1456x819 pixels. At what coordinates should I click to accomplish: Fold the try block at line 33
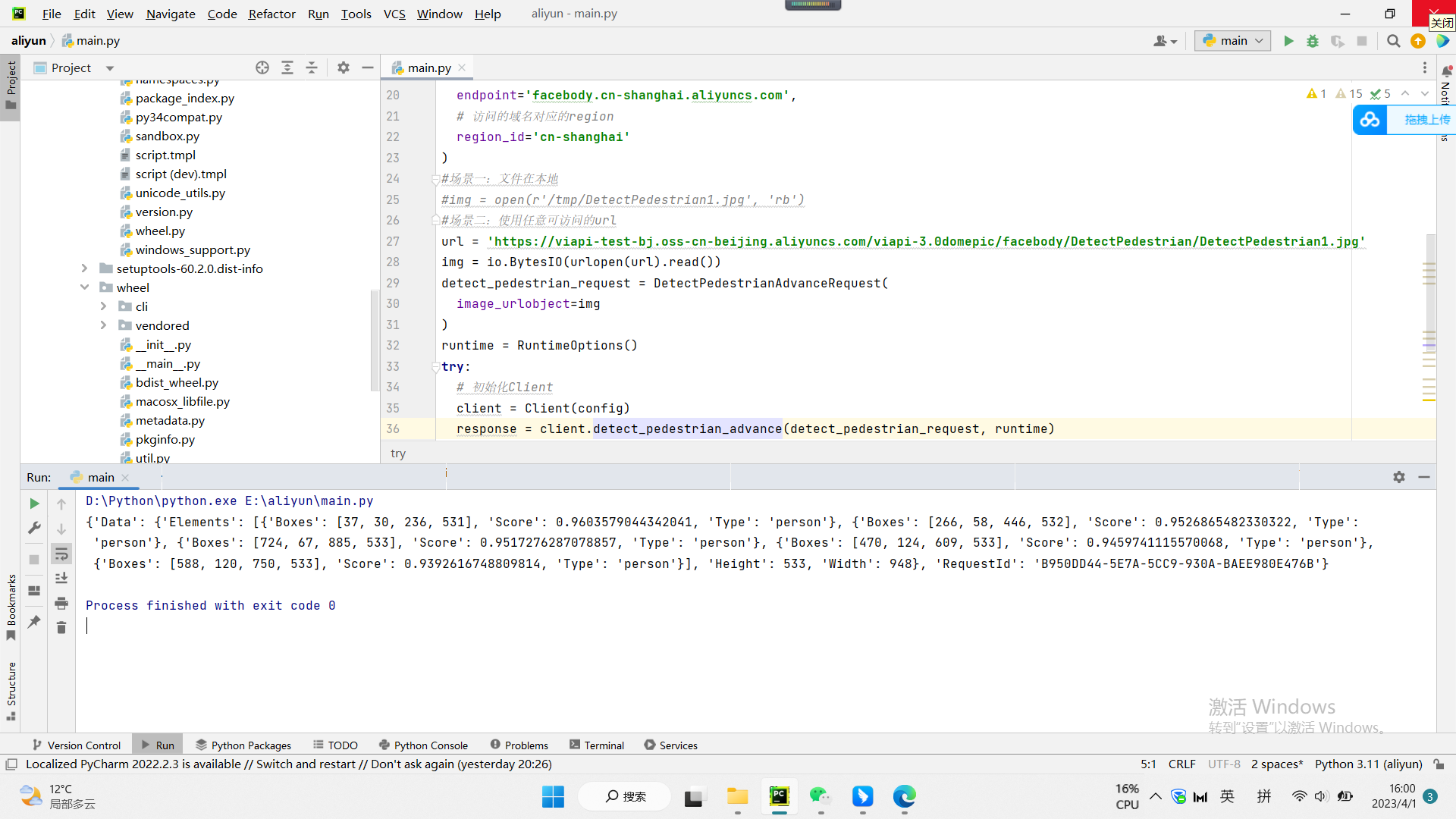(435, 367)
